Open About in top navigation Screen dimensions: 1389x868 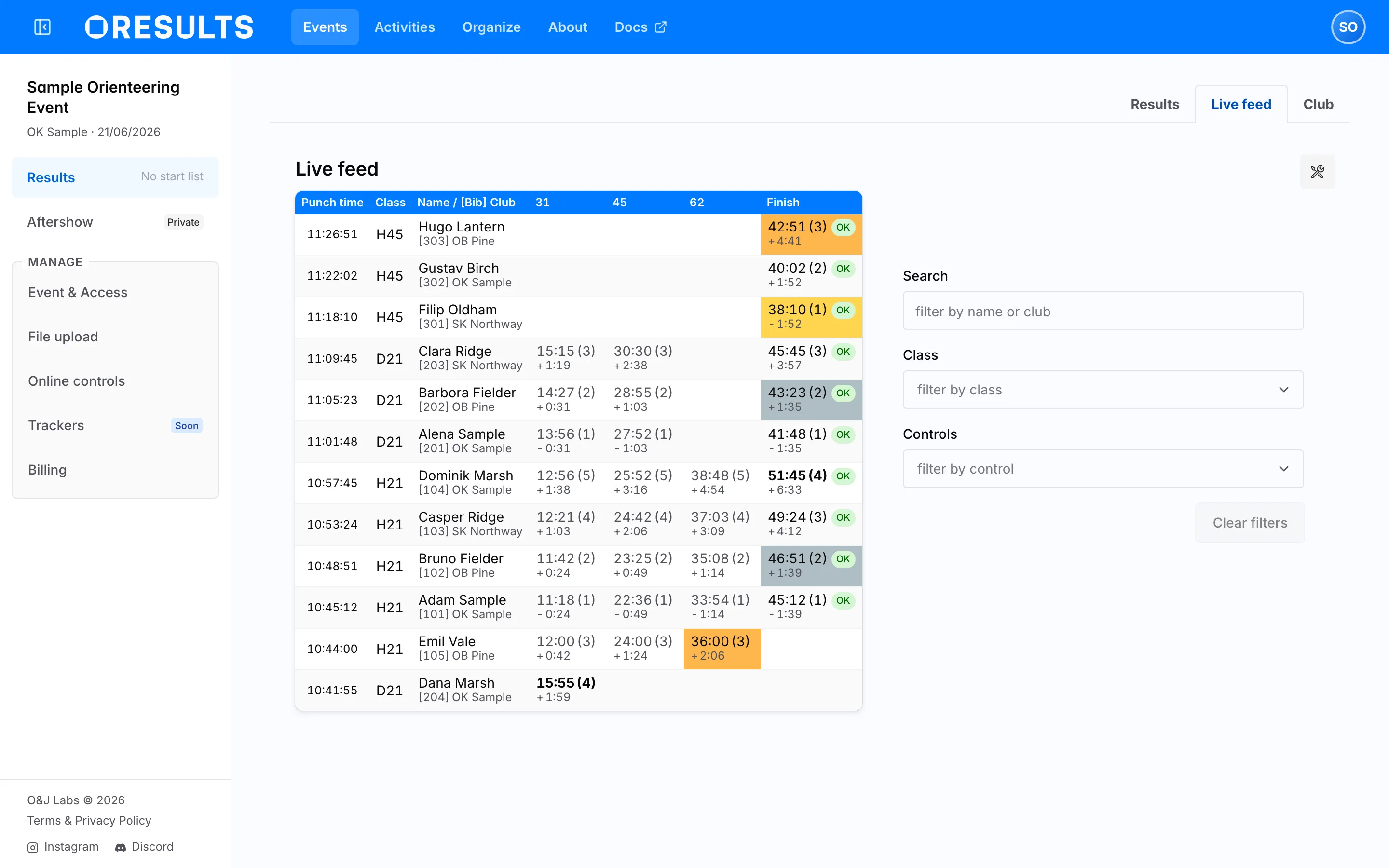[x=567, y=27]
